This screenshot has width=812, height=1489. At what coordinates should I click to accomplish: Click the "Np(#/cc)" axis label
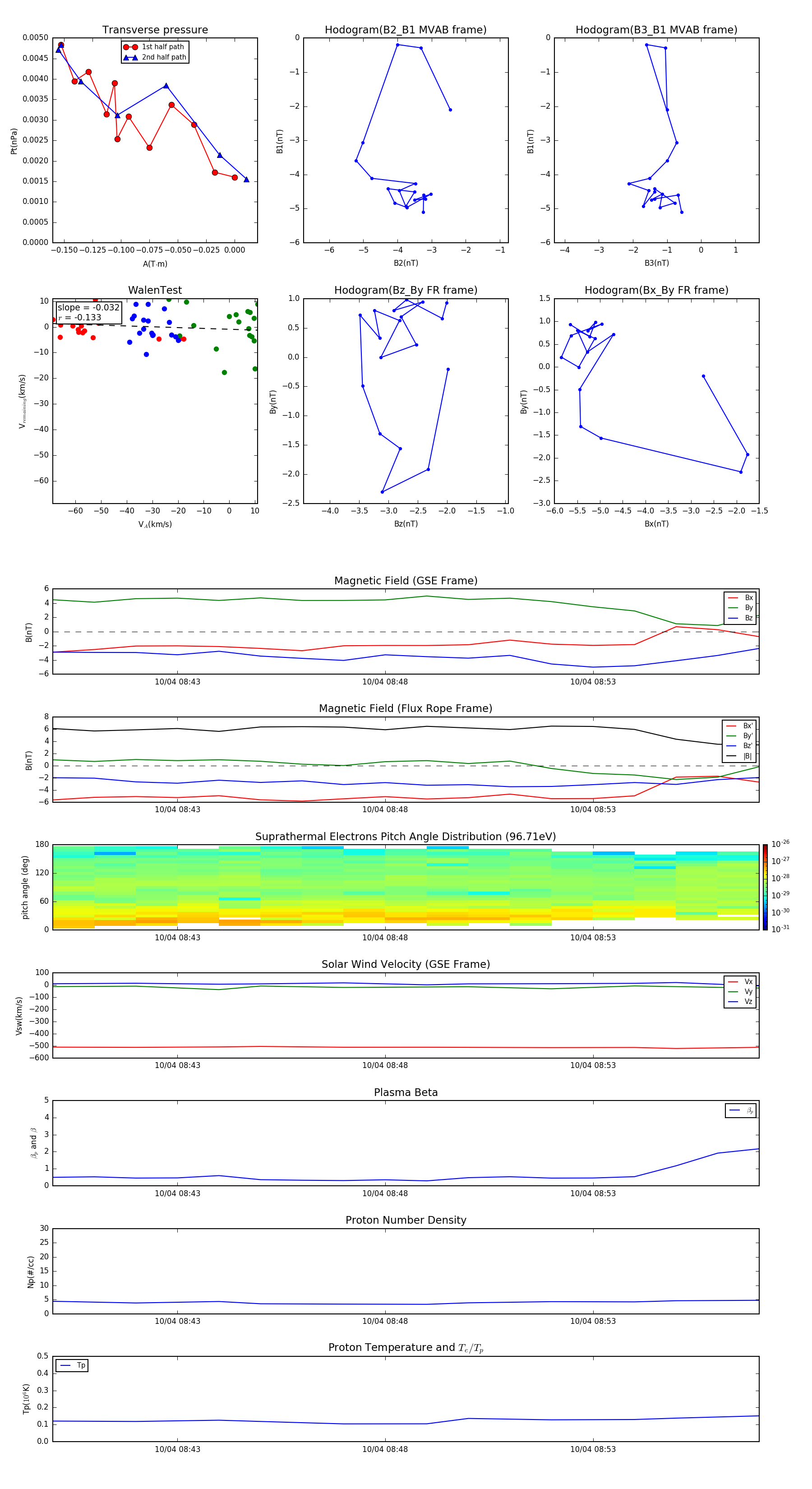[31, 1272]
